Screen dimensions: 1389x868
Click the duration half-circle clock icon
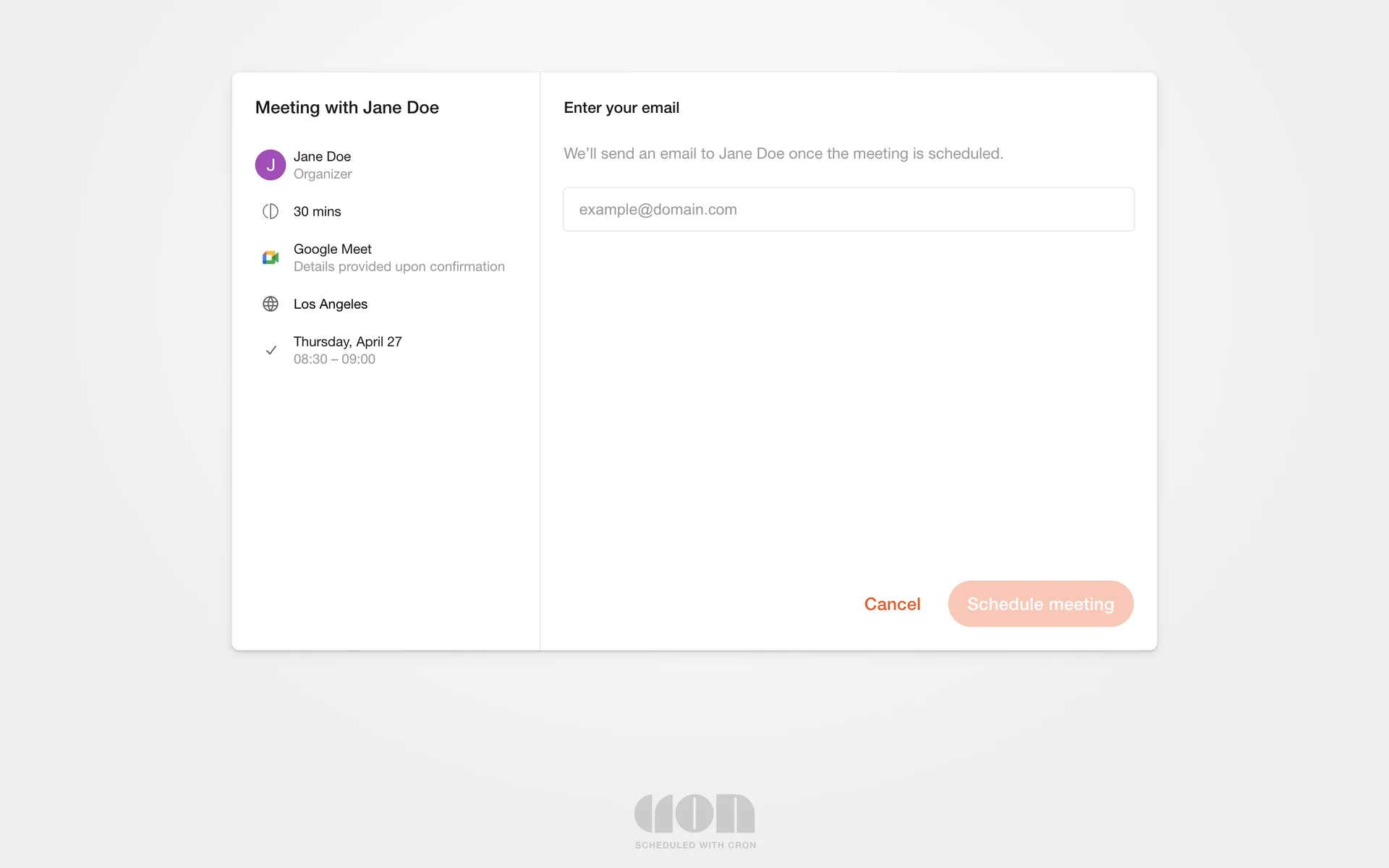270,211
